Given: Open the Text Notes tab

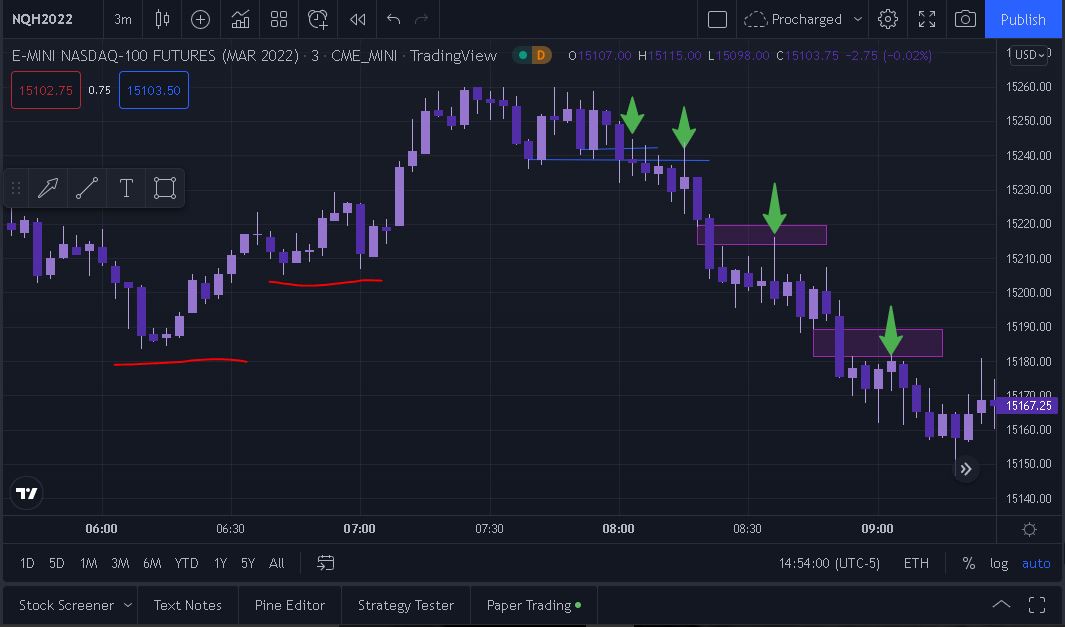Looking at the screenshot, I should click(187, 605).
